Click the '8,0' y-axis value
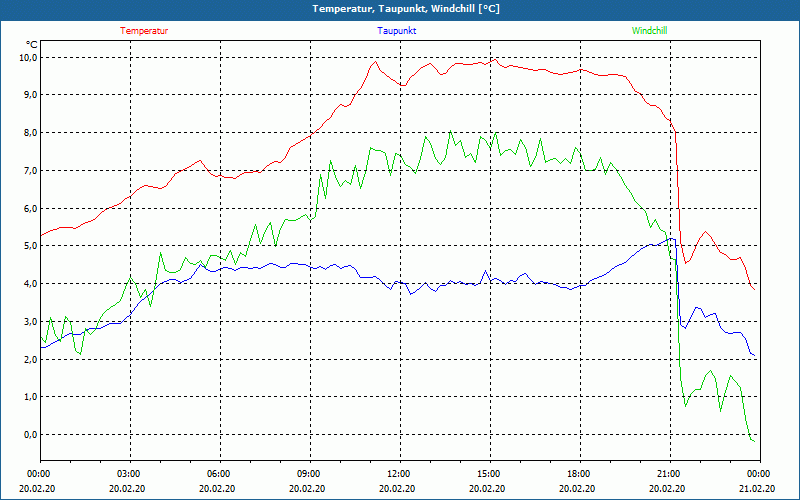Image resolution: width=800 pixels, height=500 pixels. 31,133
